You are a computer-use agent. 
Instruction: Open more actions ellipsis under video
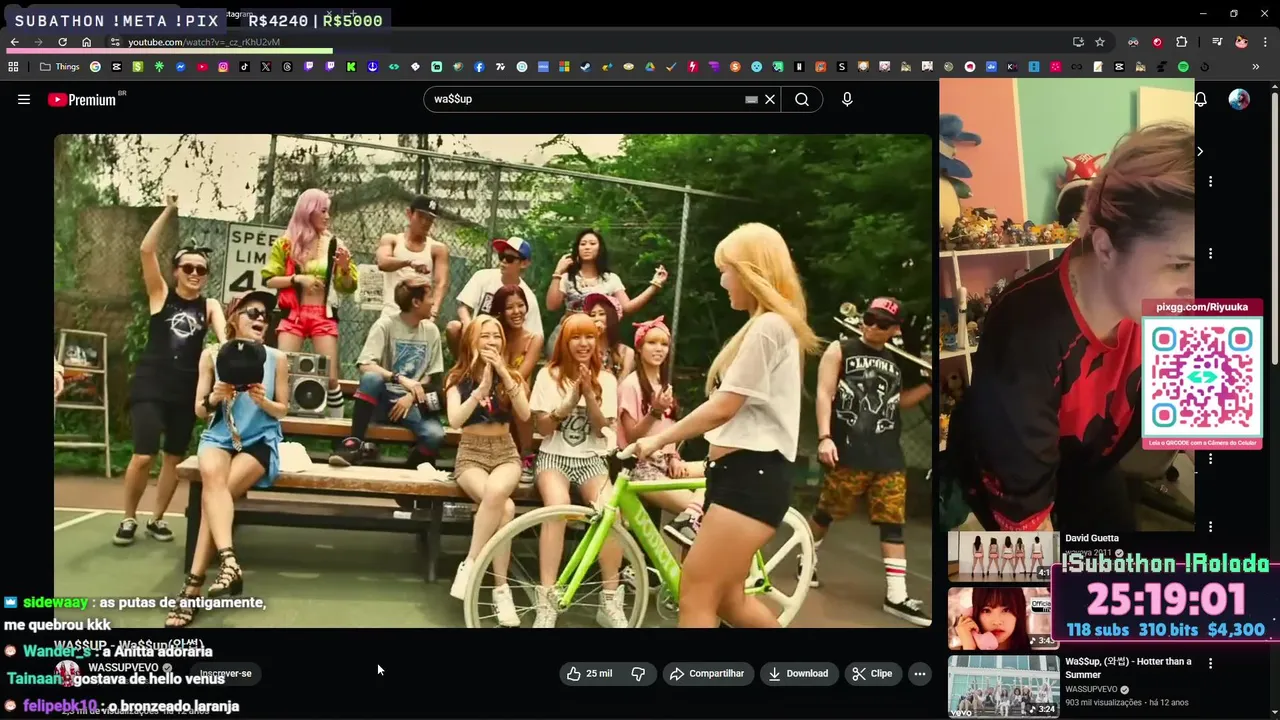[x=920, y=674]
